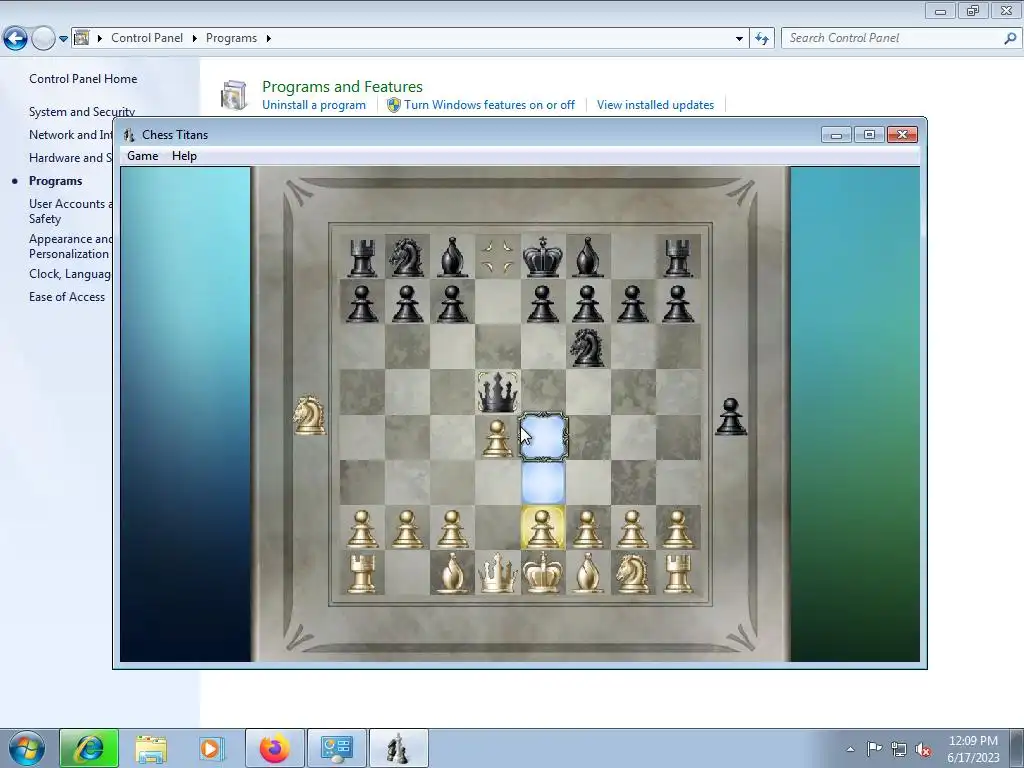Open the Game menu in Chess Titans
This screenshot has height=768, width=1024.
click(x=142, y=155)
